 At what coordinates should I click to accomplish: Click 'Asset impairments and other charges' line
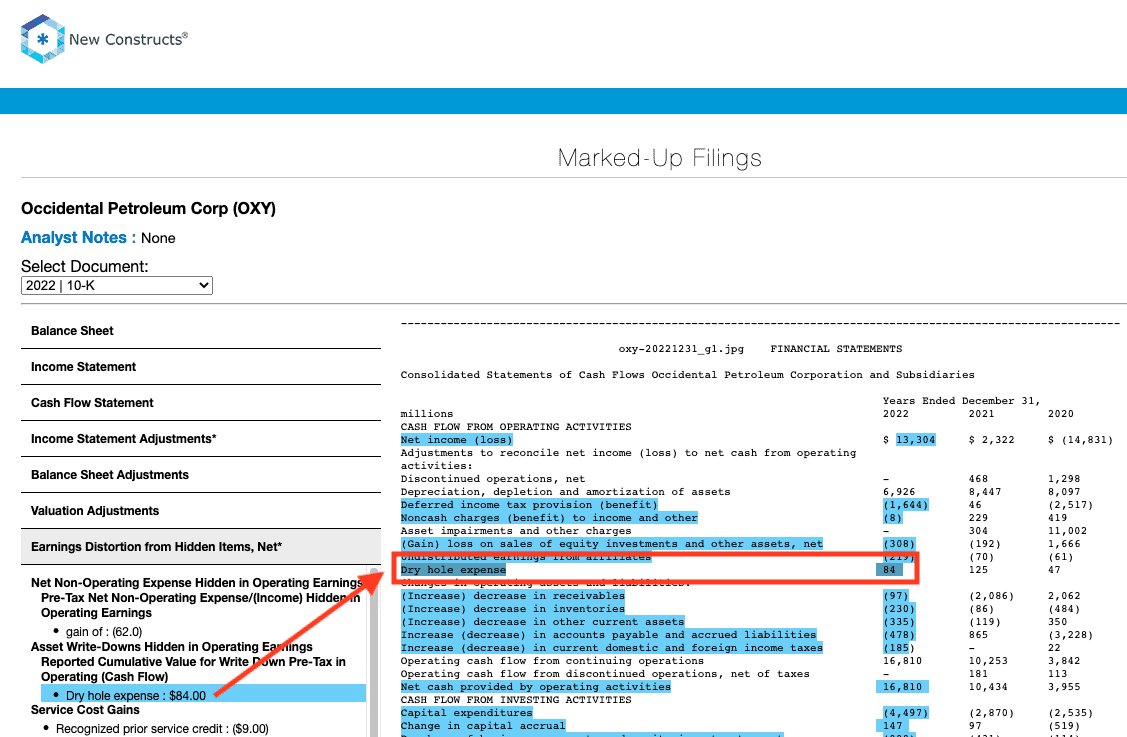(516, 531)
